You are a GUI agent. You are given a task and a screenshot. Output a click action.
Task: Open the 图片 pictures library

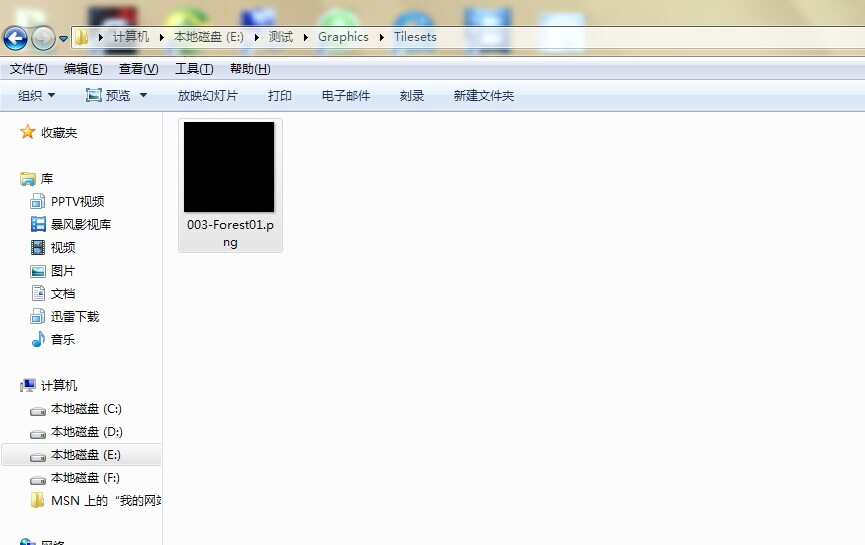[63, 271]
